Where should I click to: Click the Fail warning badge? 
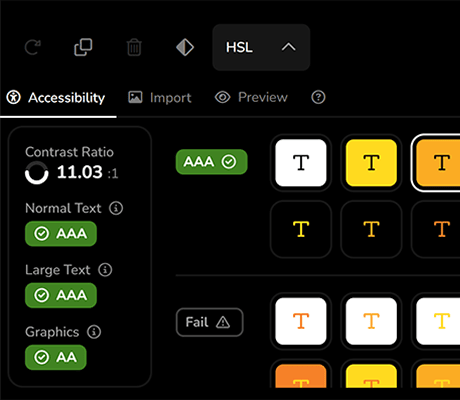tap(210, 322)
